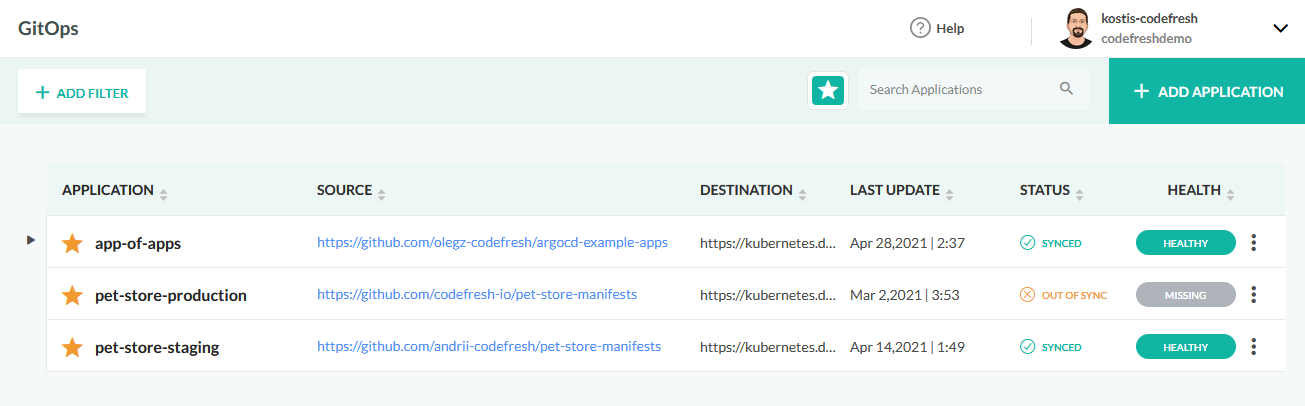Click the star icon beside pet-store-staging
The width and height of the screenshot is (1305, 406).
(72, 347)
